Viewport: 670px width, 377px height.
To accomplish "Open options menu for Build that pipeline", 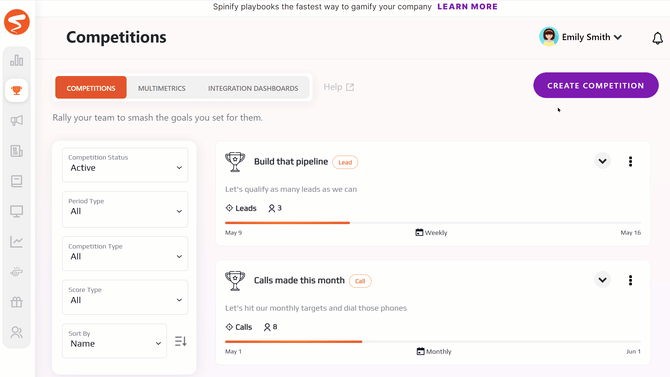I will click(630, 161).
